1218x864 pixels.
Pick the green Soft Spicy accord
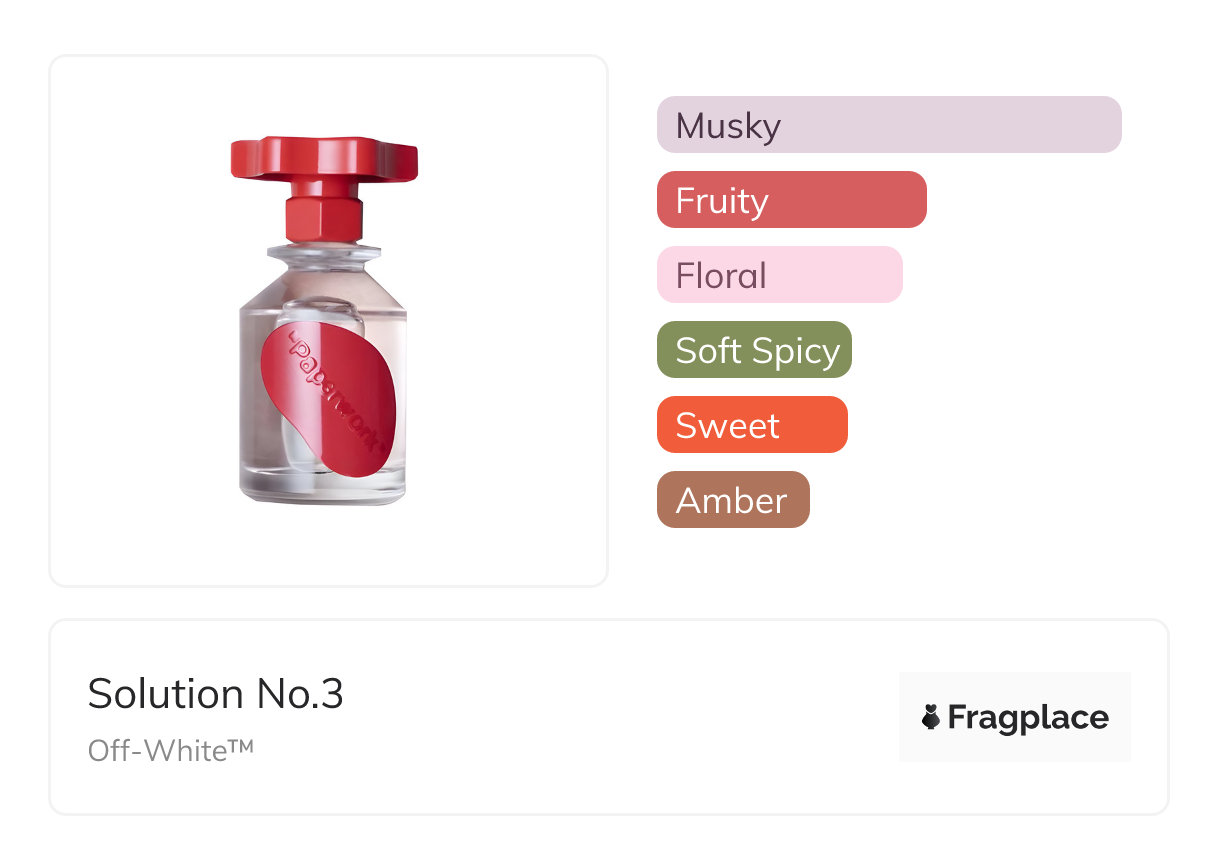pos(754,350)
